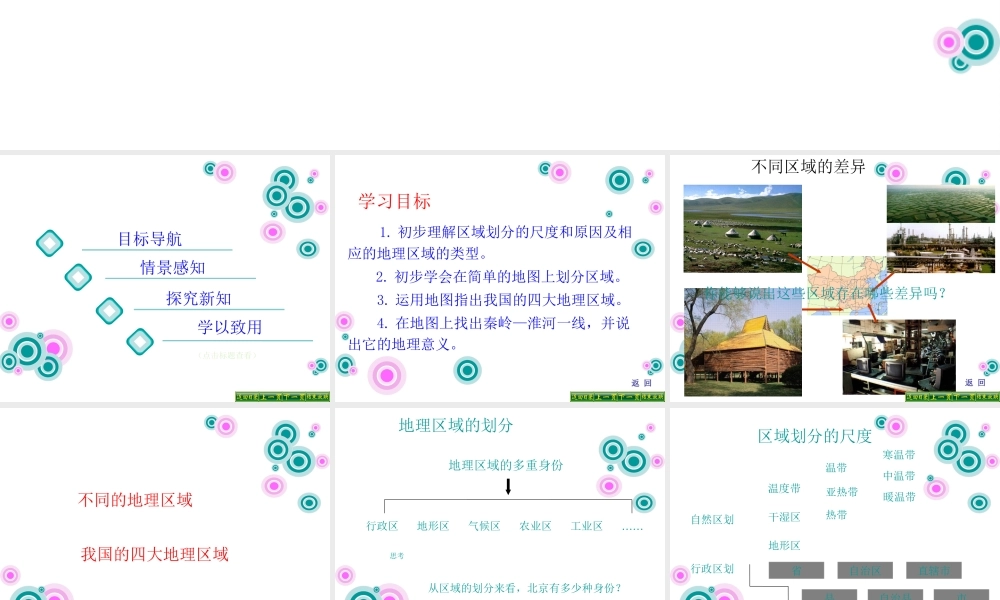Select the red text 我国的四大地理区域
The height and width of the screenshot is (600, 1000).
coord(154,554)
